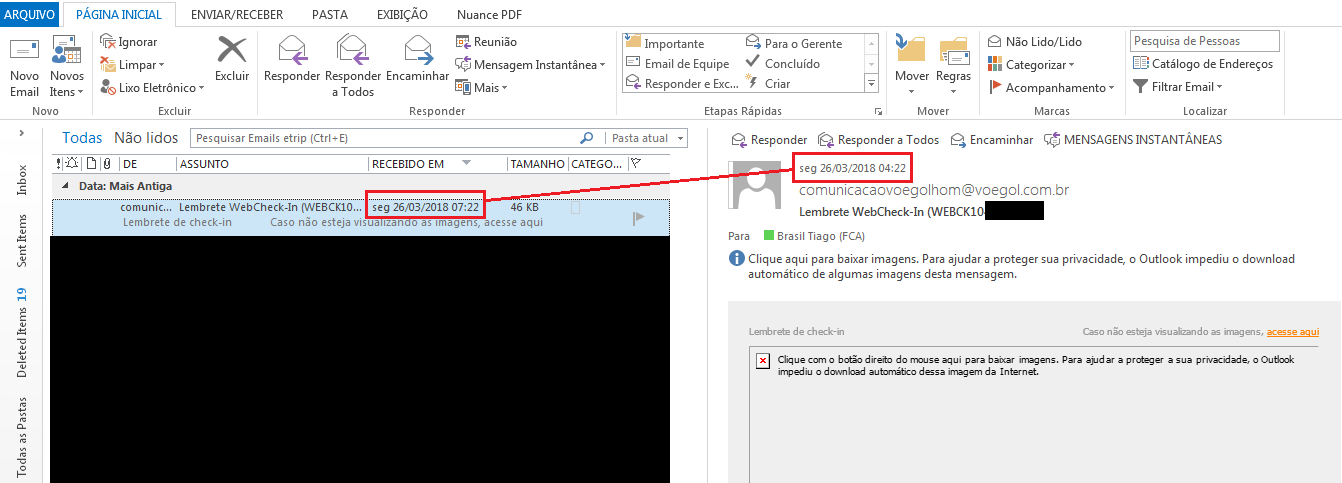
Task: Open Lixo Eletrônico dropdown
Action: pos(152,87)
